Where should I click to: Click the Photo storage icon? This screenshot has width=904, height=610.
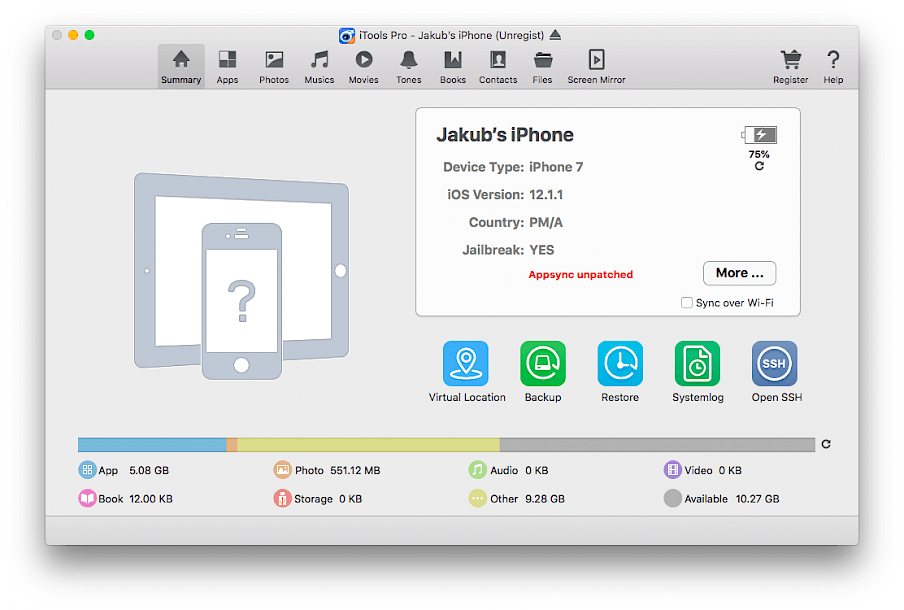[282, 470]
